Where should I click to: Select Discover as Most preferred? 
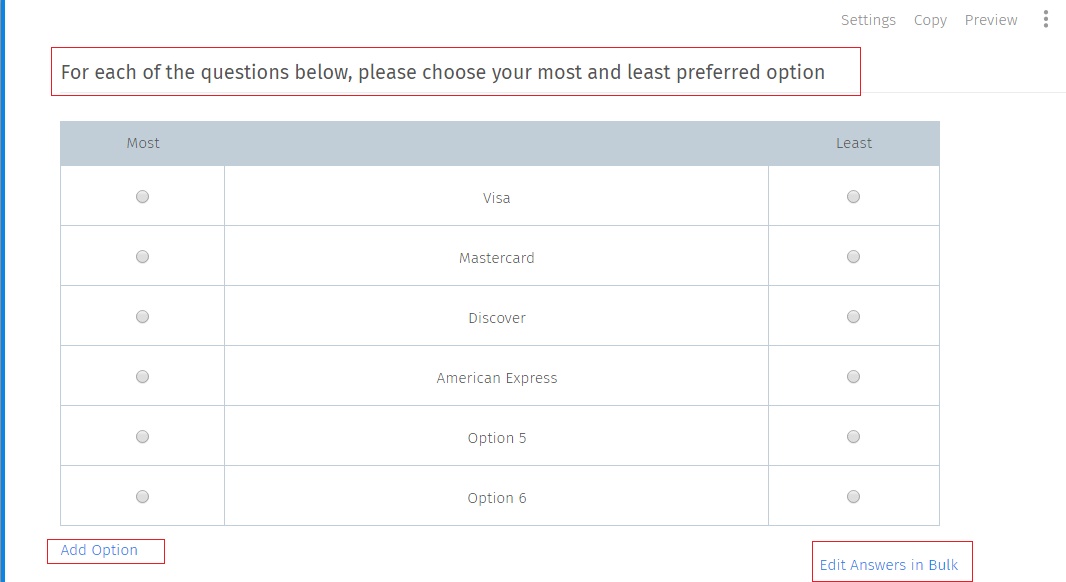coord(142,316)
